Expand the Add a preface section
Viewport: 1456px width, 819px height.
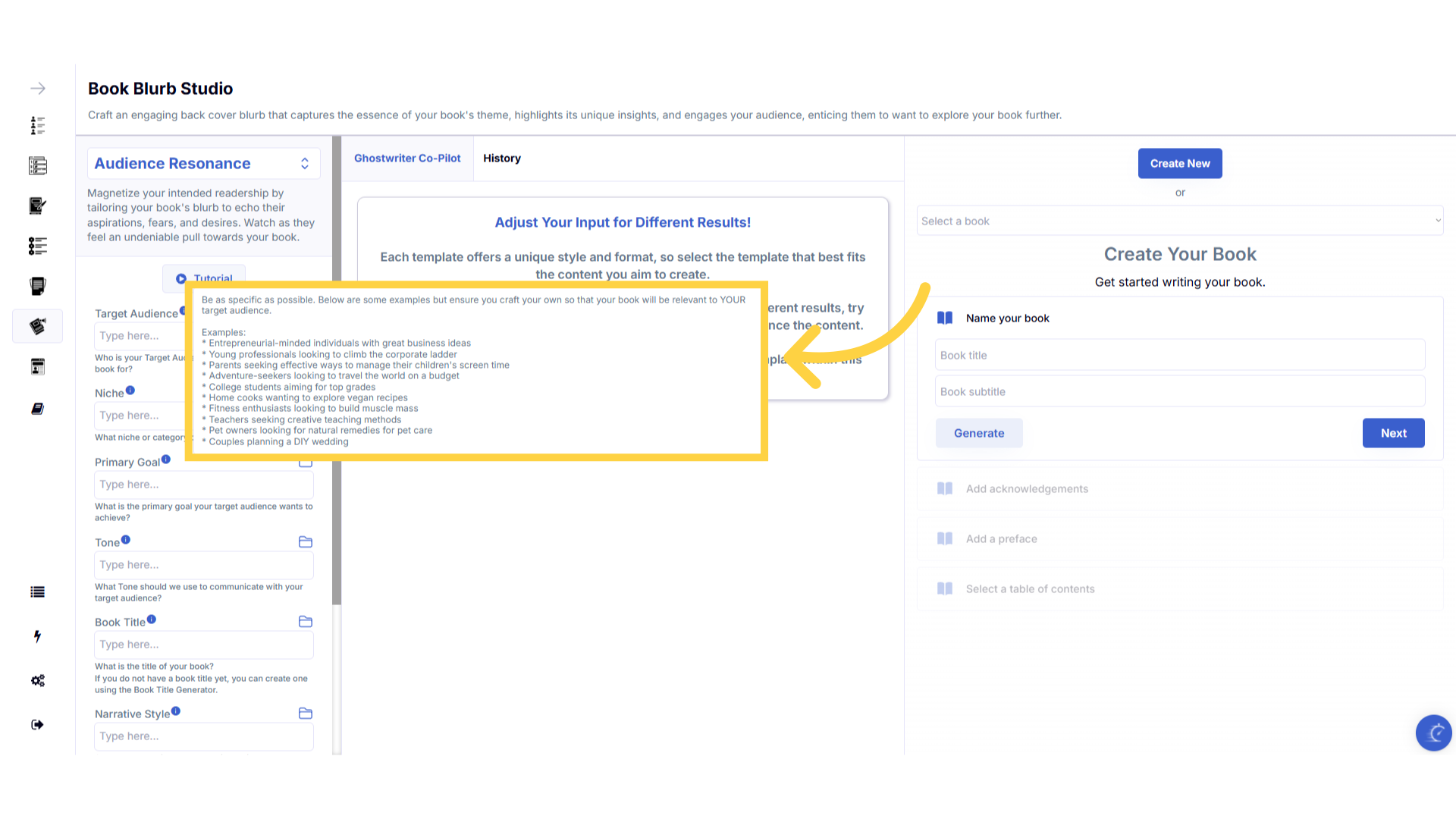point(1001,539)
